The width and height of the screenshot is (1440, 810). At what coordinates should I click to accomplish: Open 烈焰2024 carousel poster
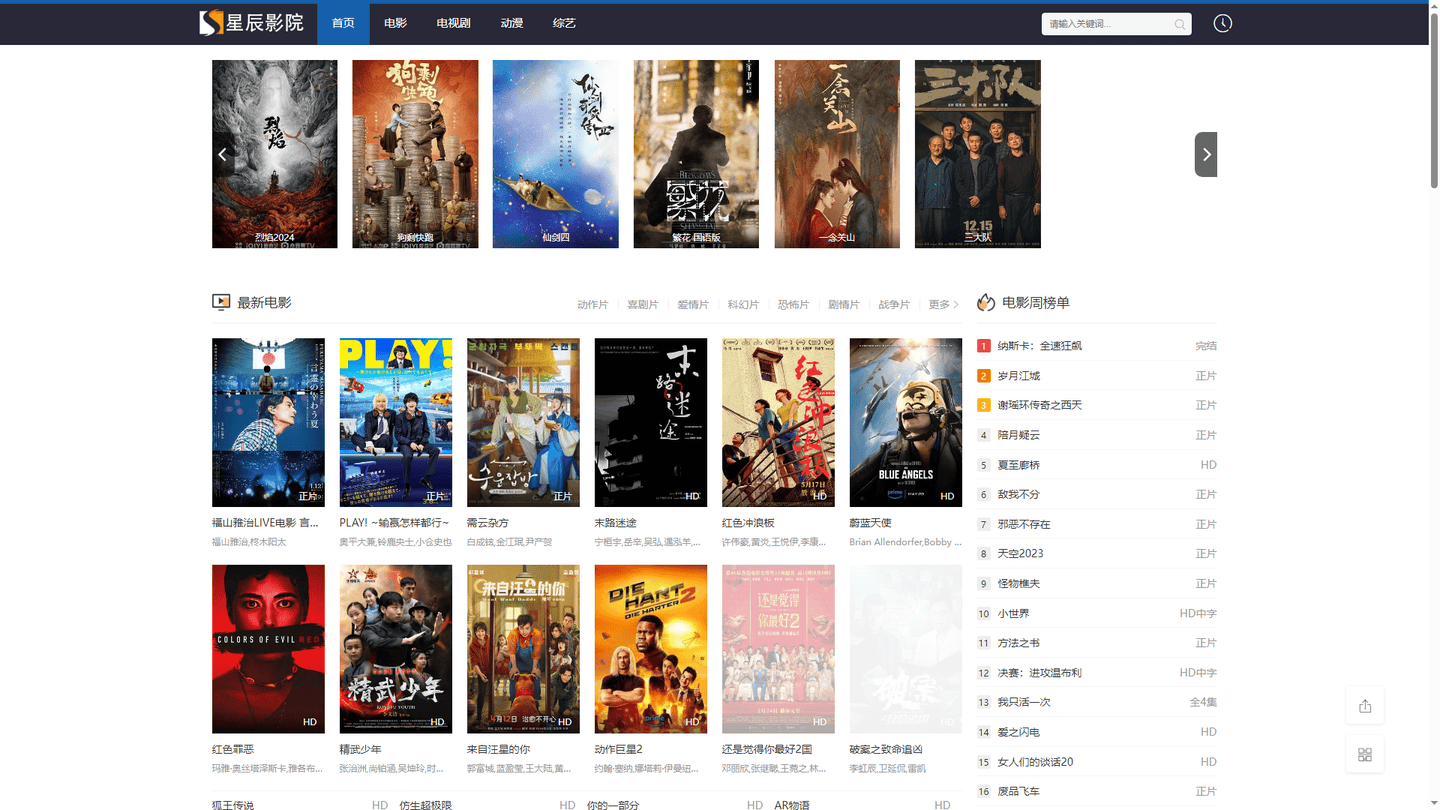coord(274,154)
